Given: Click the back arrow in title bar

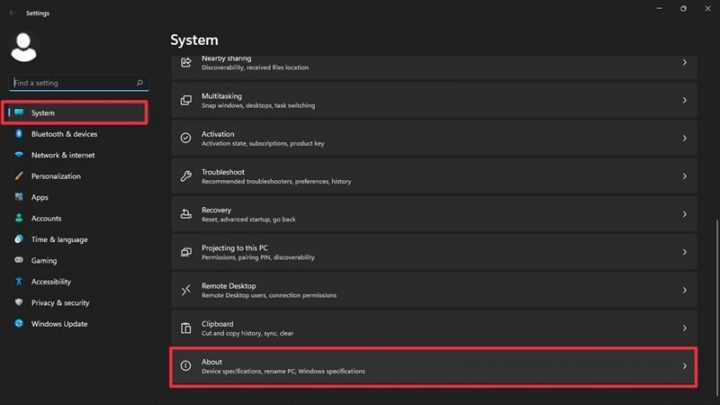Looking at the screenshot, I should tap(12, 13).
